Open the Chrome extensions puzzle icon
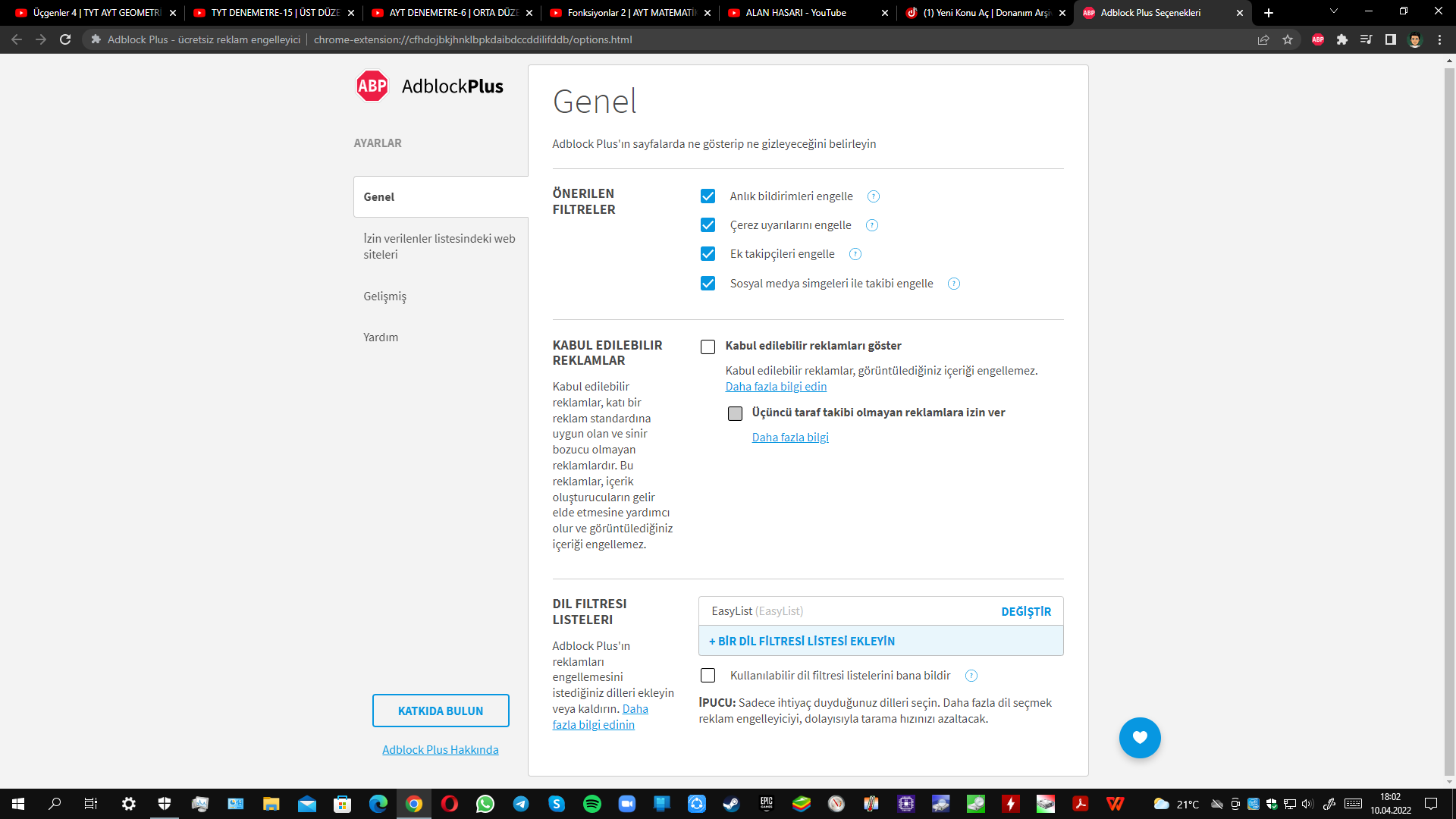 1342,39
